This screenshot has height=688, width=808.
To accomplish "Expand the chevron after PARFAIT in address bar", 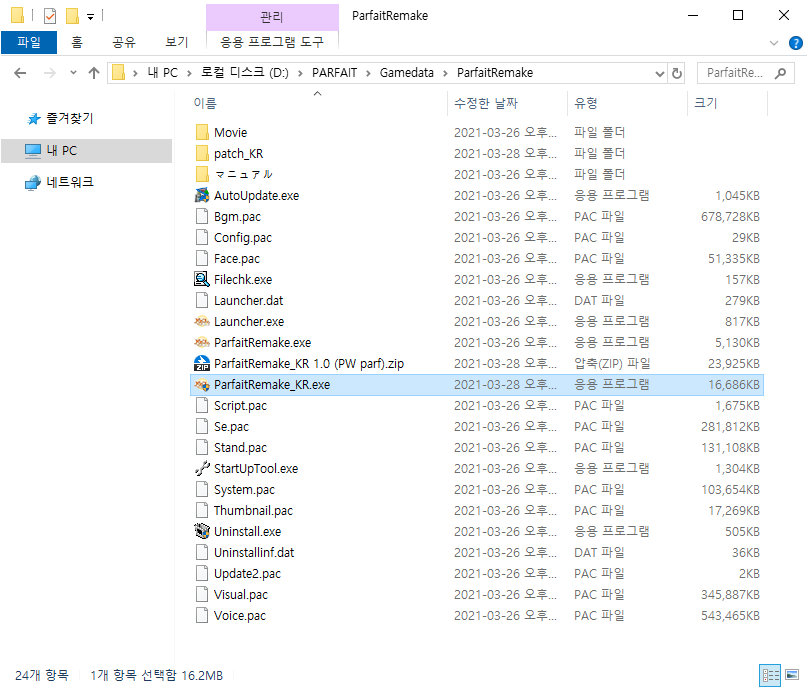I will tap(368, 73).
